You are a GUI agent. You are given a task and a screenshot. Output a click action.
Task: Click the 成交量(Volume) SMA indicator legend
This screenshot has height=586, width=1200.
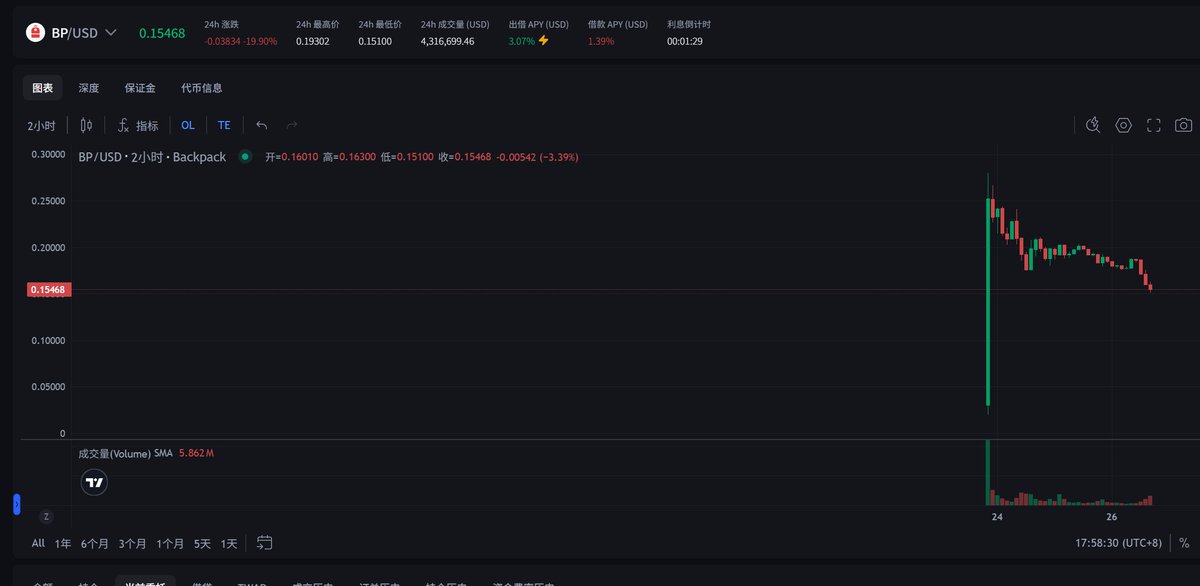coord(126,453)
